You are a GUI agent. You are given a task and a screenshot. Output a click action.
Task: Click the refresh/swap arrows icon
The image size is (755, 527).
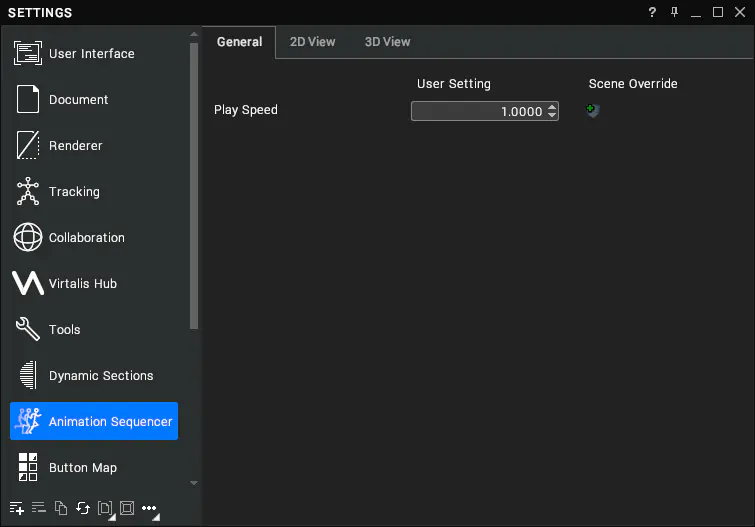point(83,508)
